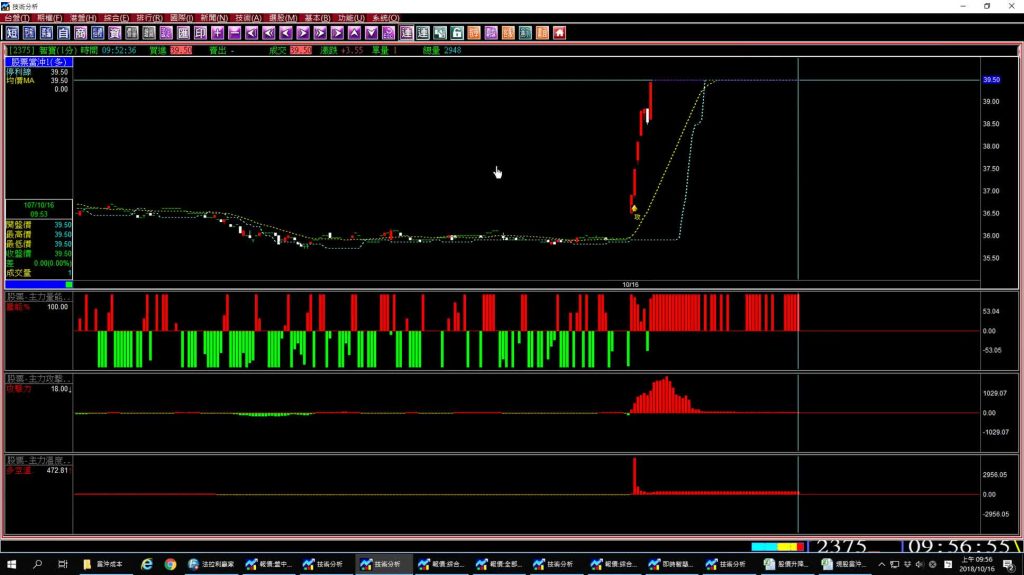Launch Google Chrome from taskbar
The image size is (1024, 575).
pyautogui.click(x=170, y=564)
